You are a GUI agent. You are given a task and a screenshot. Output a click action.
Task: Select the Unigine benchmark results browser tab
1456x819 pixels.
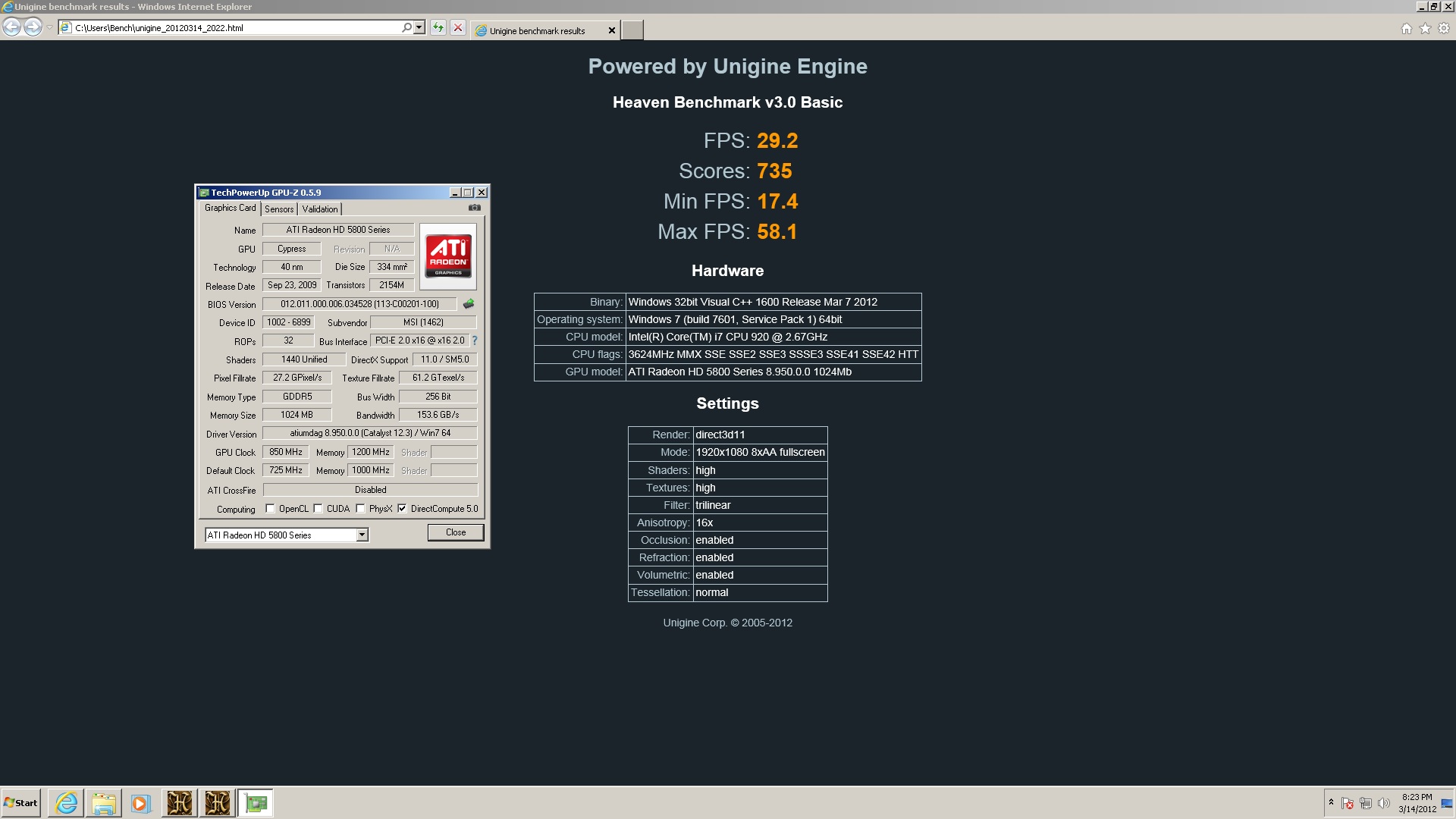[537, 31]
